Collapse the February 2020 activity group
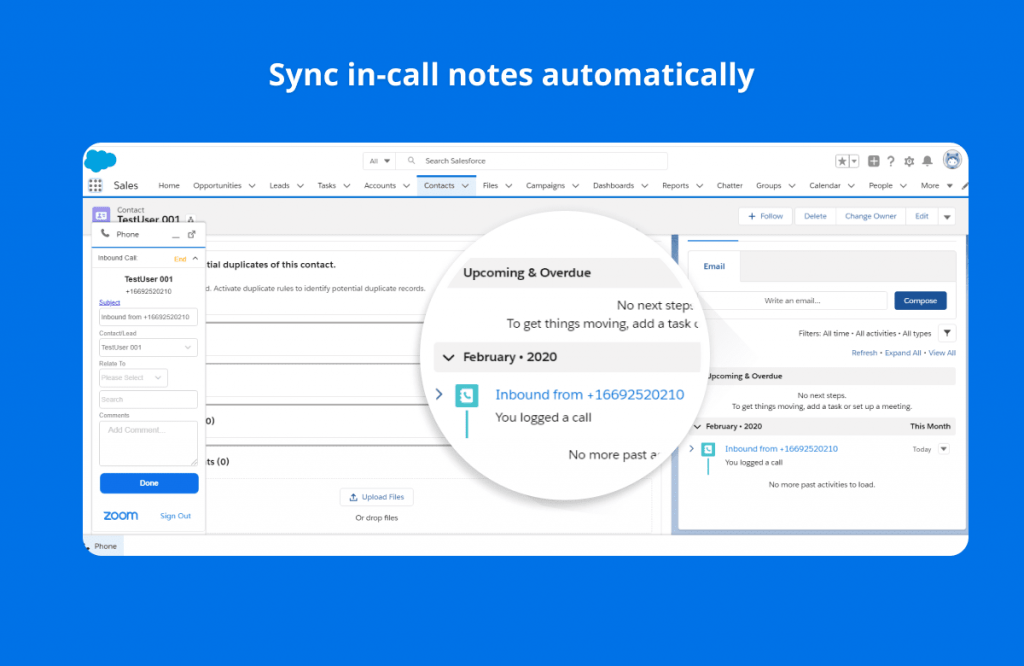The width and height of the screenshot is (1024, 666). pyautogui.click(x=448, y=357)
